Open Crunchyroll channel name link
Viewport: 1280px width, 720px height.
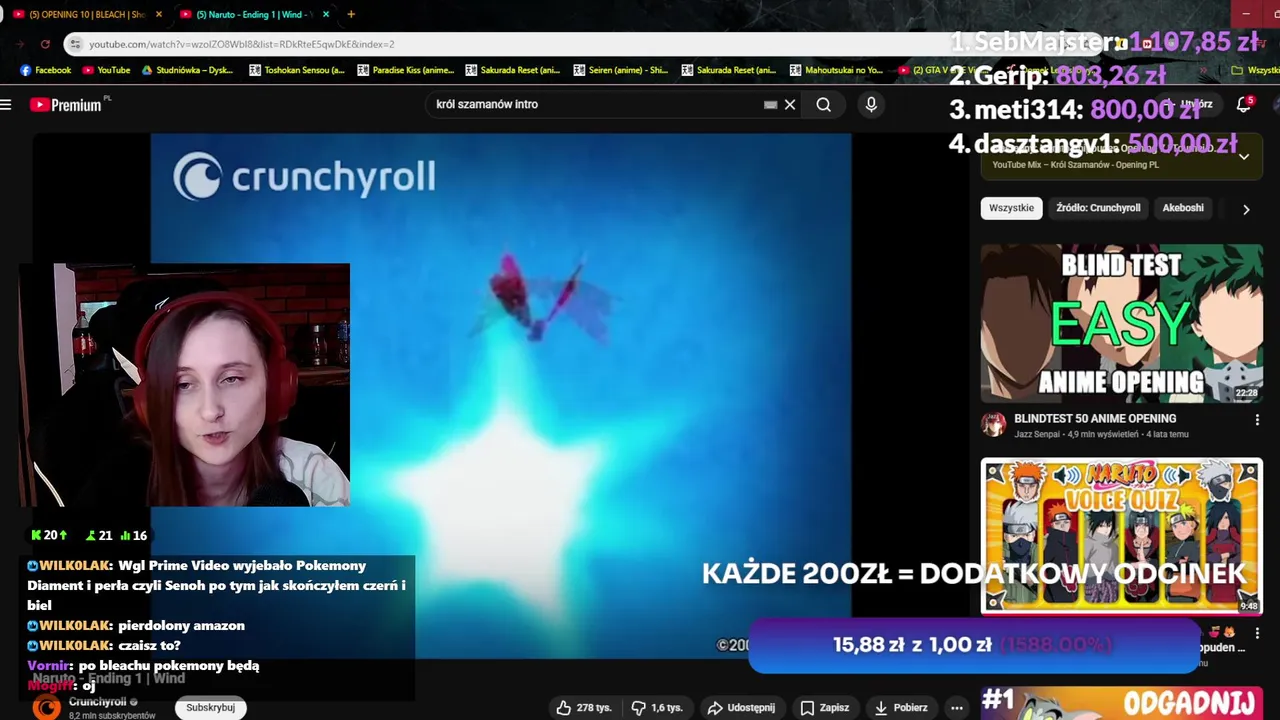point(97,702)
